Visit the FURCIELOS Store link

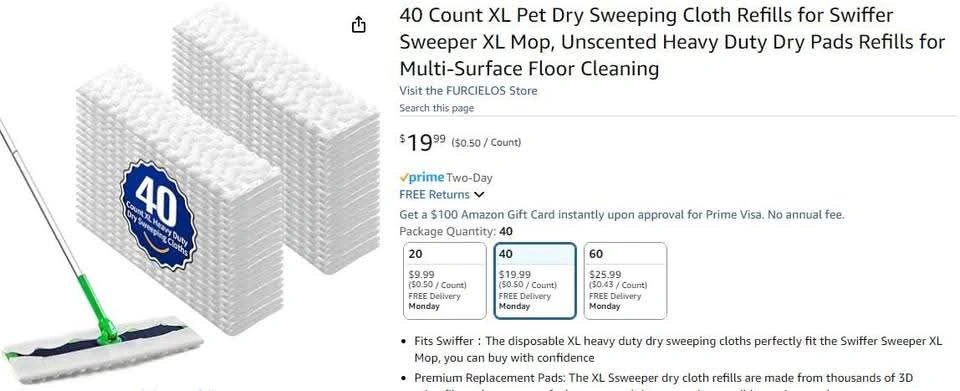pyautogui.click(x=468, y=91)
